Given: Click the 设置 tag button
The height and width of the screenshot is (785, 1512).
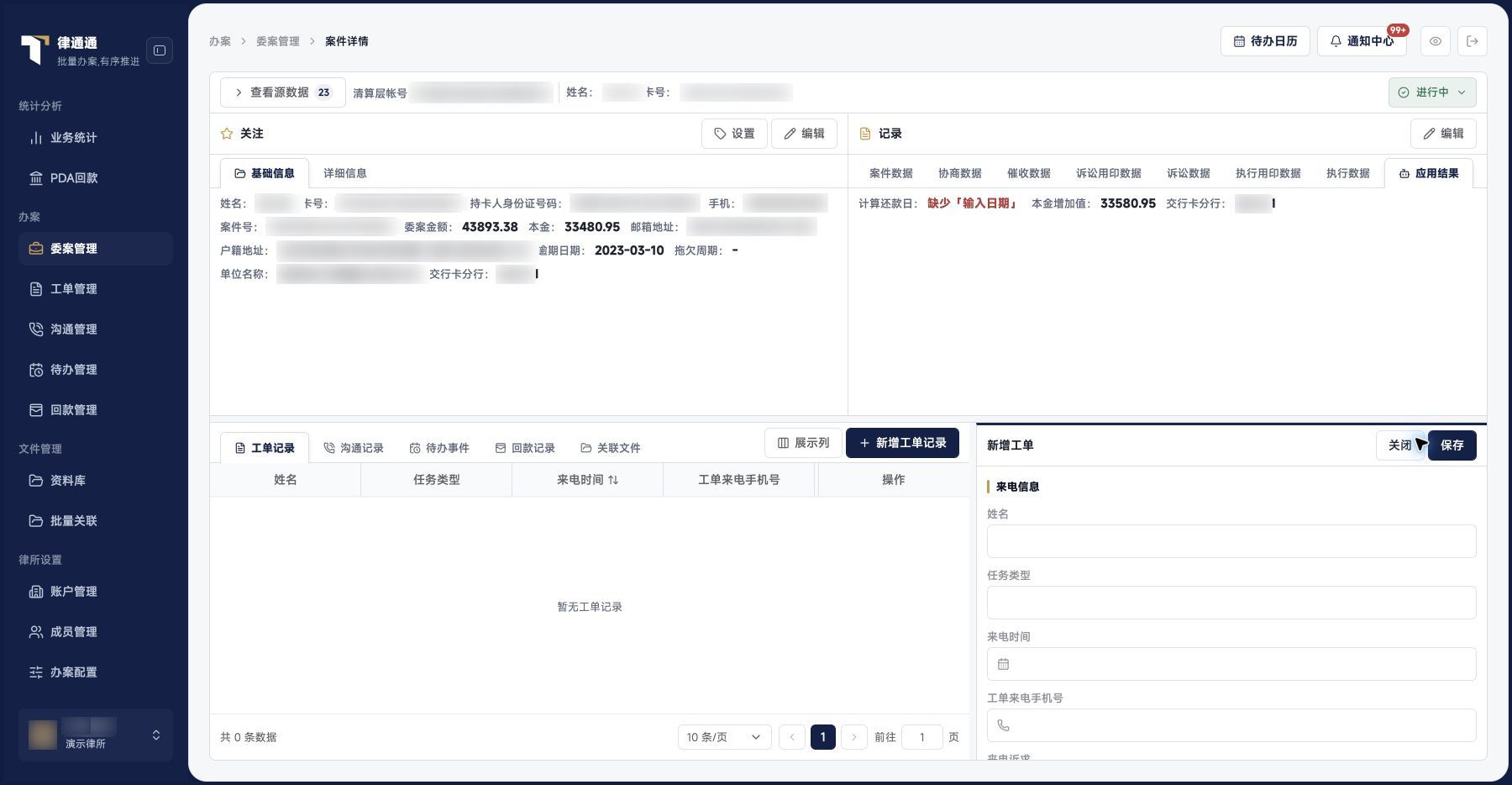Looking at the screenshot, I should pos(734,134).
